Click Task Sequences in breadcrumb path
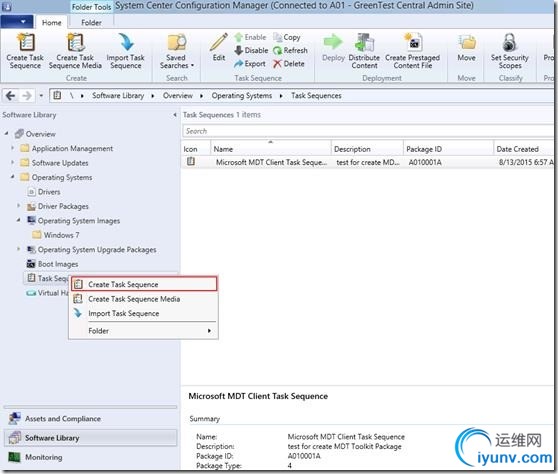Image resolution: width=558 pixels, height=474 pixels. (x=316, y=96)
